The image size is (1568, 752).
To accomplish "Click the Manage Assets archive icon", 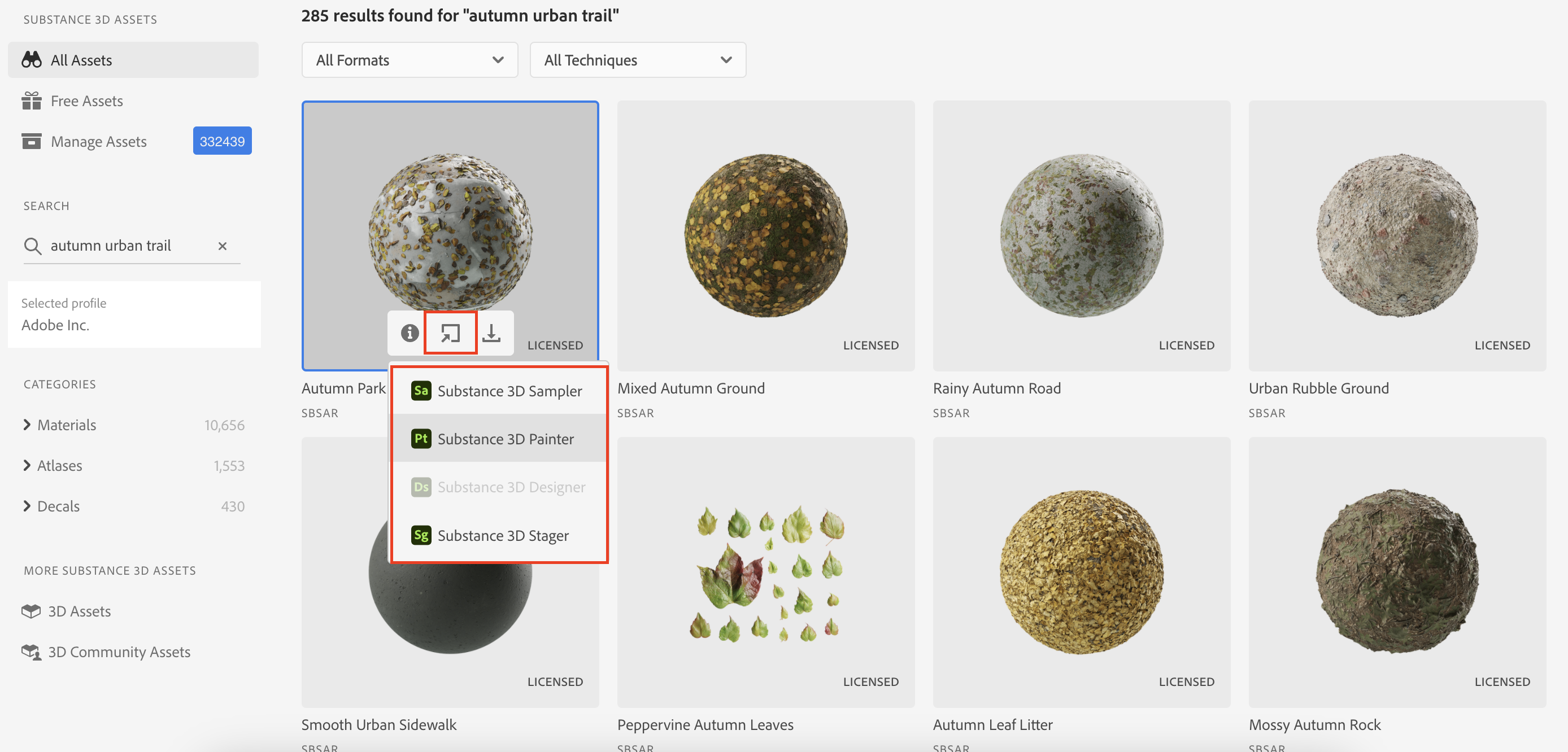I will (32, 141).
